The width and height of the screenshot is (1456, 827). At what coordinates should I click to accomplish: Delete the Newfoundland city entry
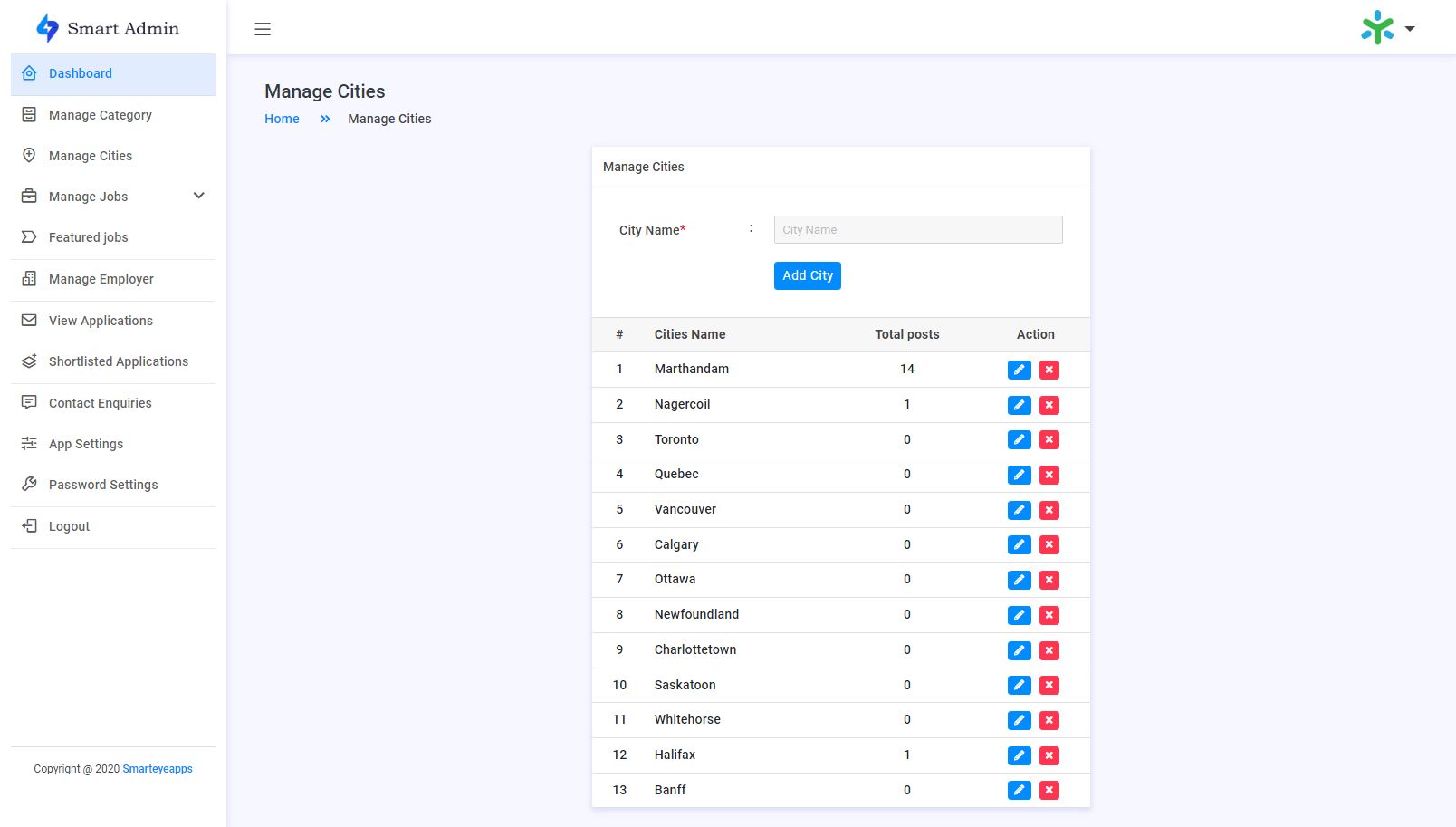tap(1049, 615)
